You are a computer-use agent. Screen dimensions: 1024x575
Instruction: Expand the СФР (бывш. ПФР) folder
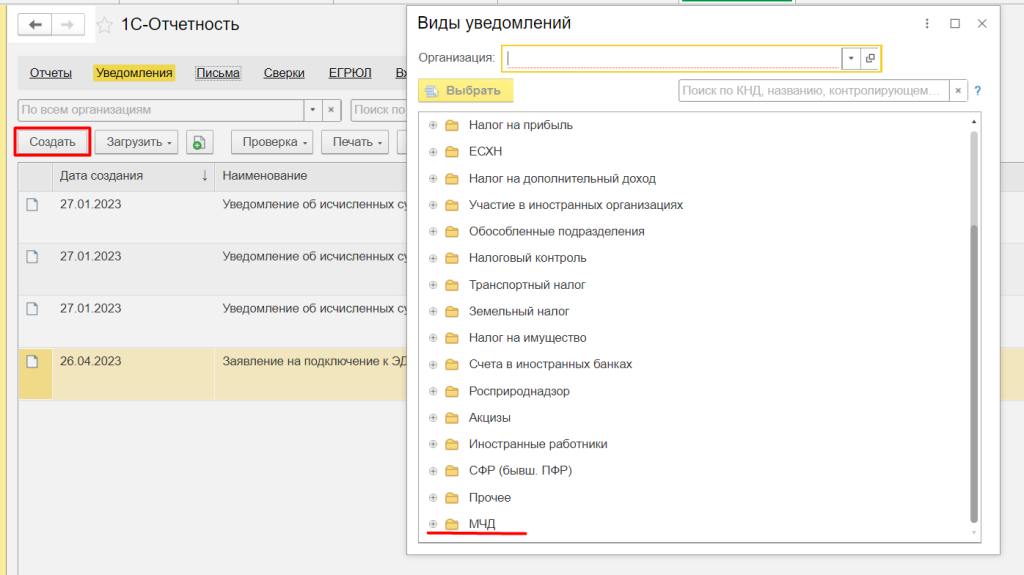click(433, 471)
